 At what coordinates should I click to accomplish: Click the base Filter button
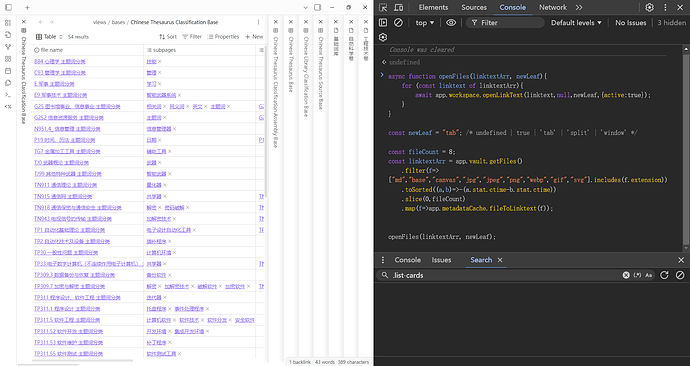click(192, 37)
